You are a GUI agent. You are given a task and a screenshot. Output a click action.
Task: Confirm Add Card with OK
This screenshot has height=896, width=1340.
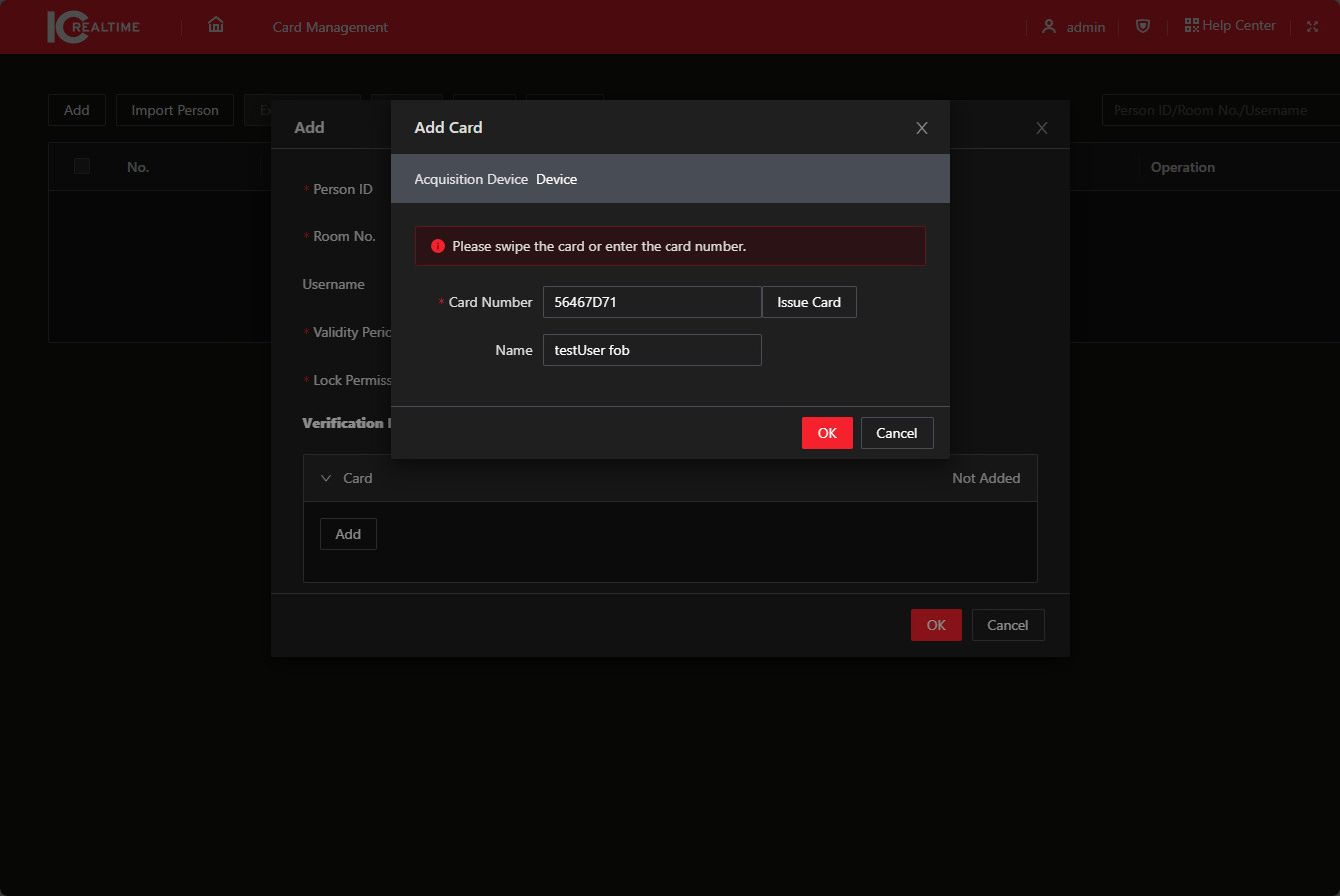pyautogui.click(x=827, y=433)
